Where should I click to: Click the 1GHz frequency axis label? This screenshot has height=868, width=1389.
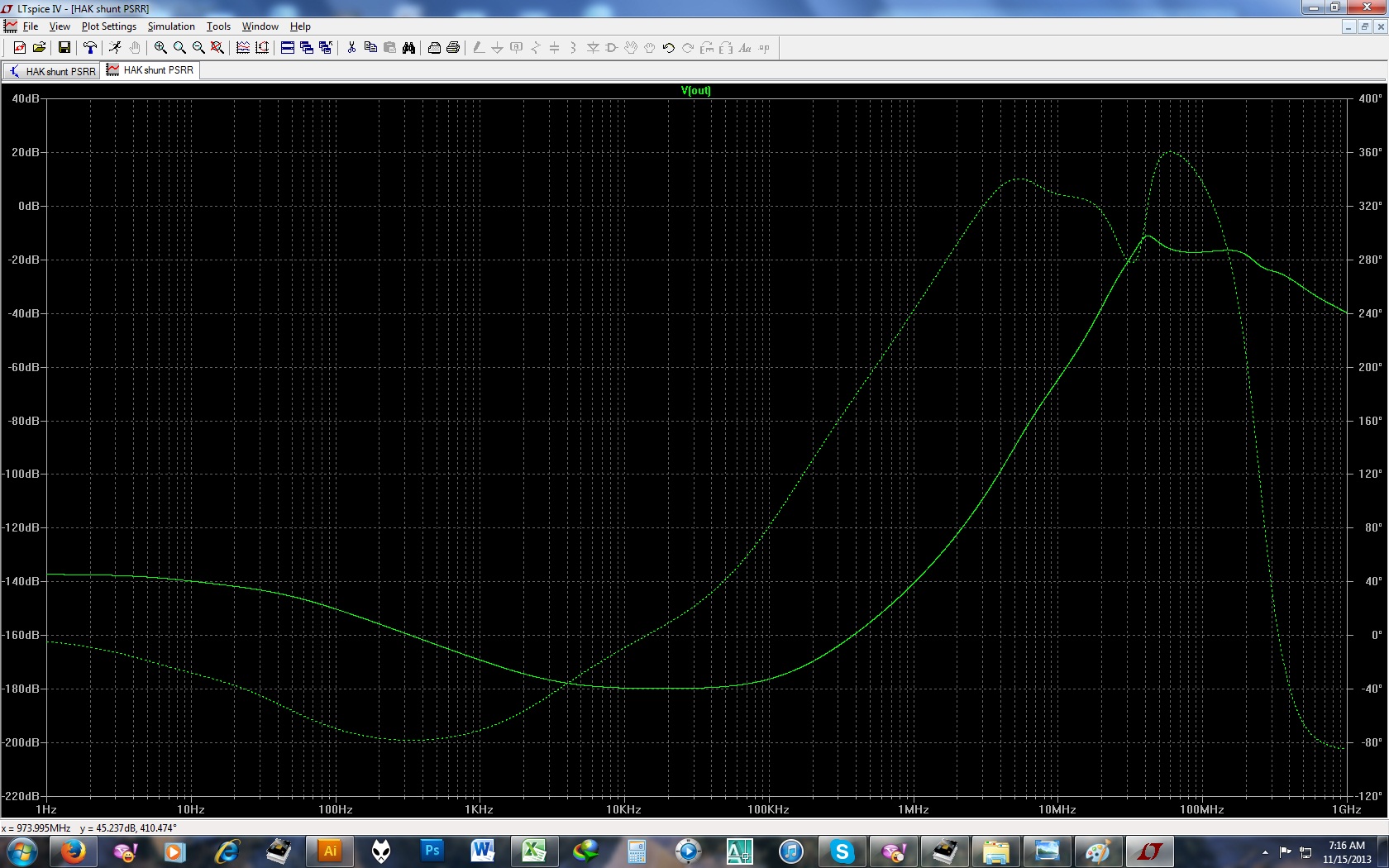1347,809
